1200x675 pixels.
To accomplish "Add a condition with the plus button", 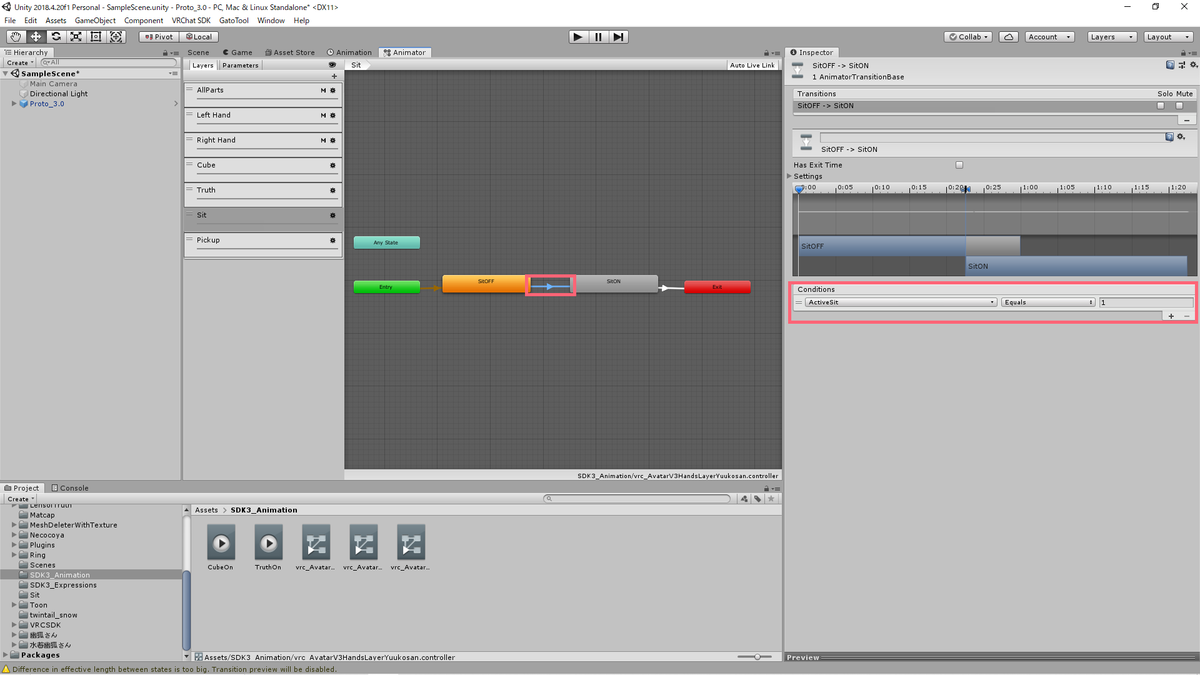I will (1171, 316).
